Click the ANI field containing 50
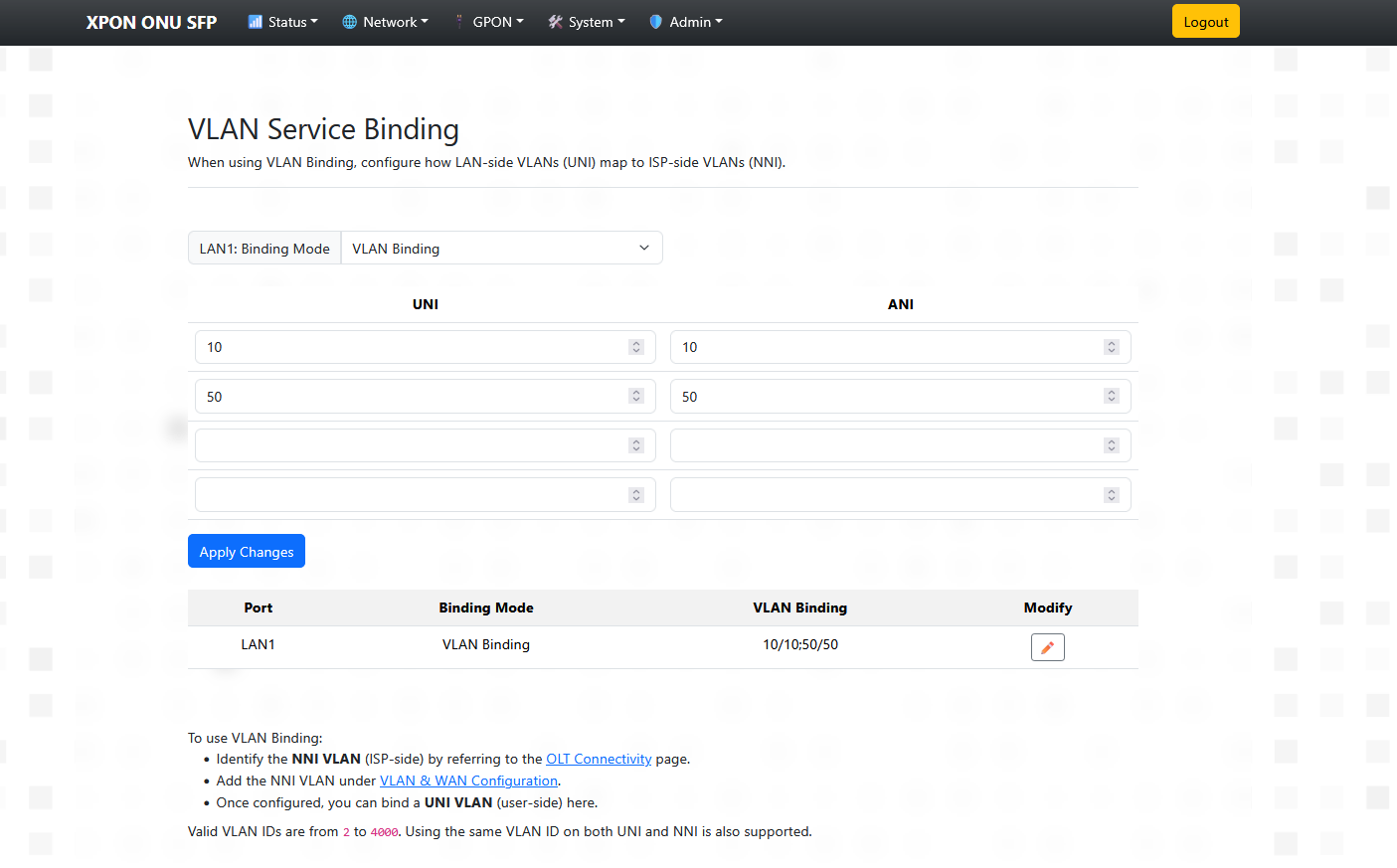 901,397
